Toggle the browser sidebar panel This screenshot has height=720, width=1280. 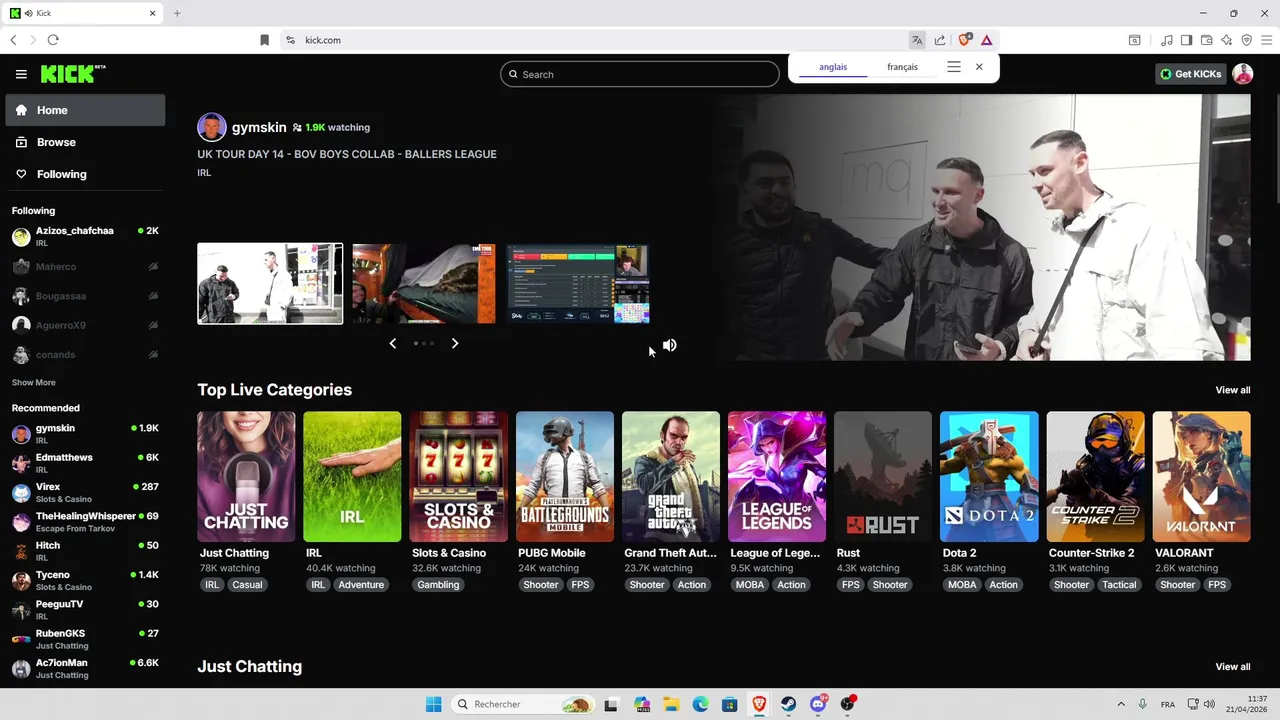[x=1186, y=40]
